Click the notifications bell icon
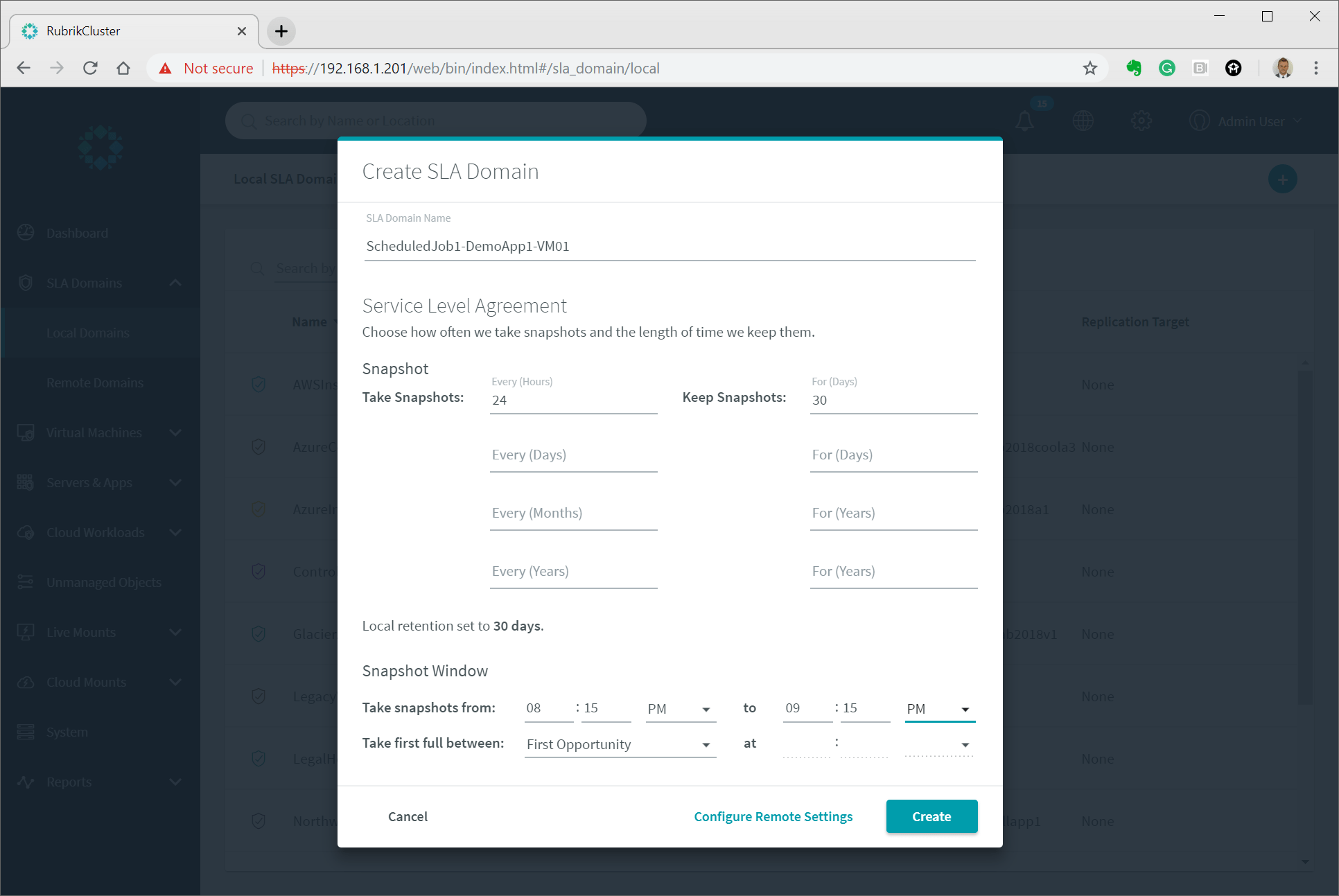This screenshot has height=896, width=1339. [1025, 121]
